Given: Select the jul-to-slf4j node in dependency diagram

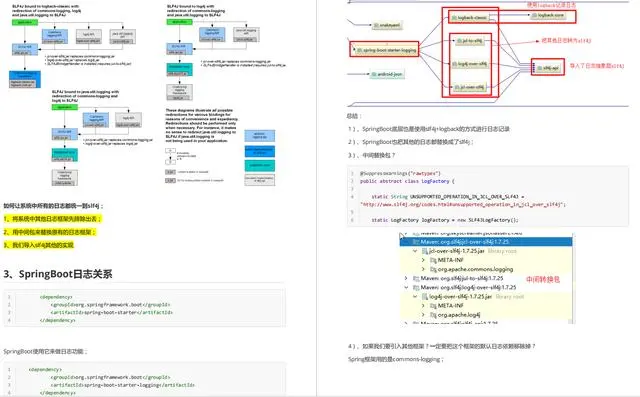Looking at the screenshot, I should (469, 41).
